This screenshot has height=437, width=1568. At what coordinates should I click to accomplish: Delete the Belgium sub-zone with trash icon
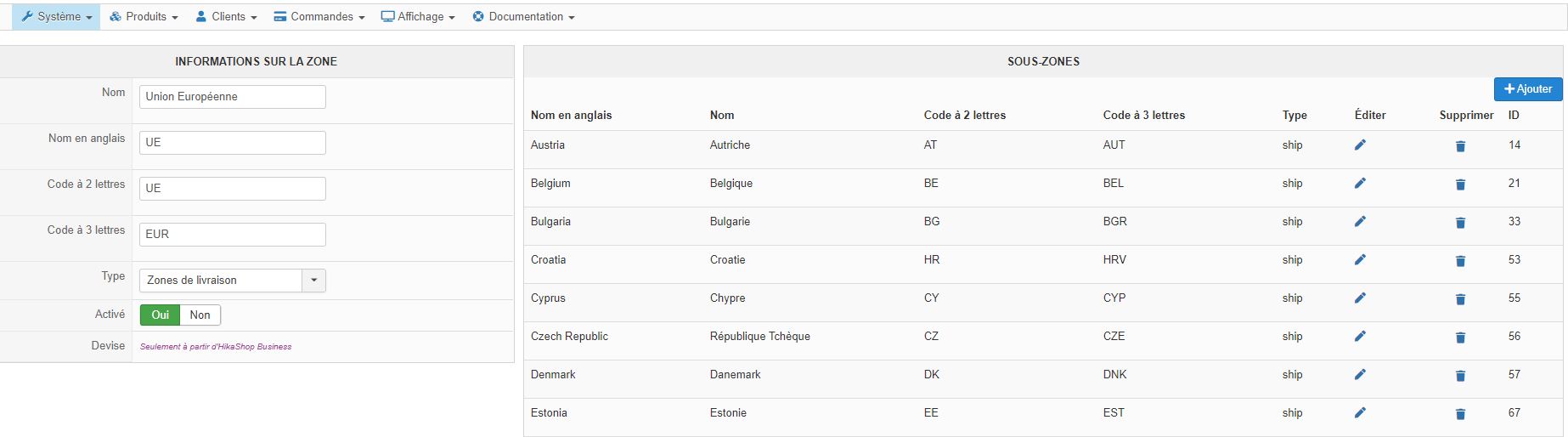1460,184
